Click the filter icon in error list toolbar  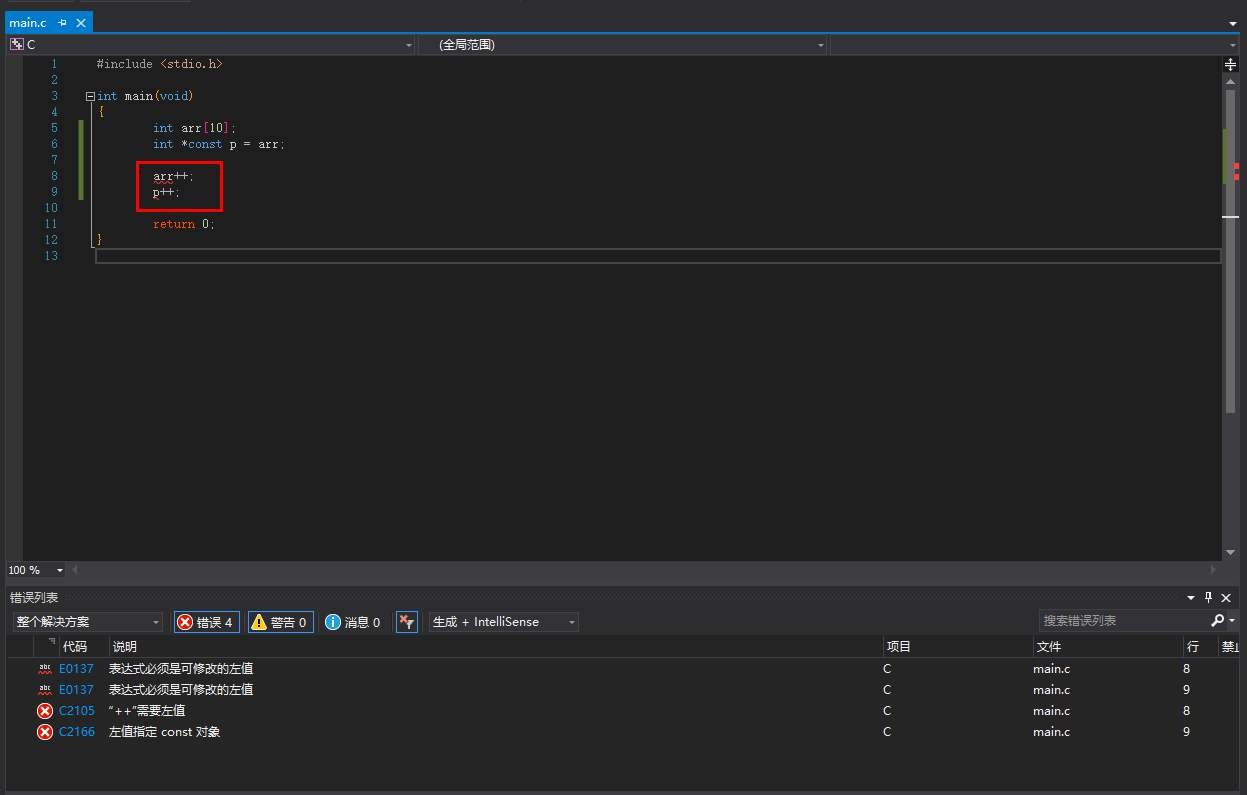tap(406, 622)
